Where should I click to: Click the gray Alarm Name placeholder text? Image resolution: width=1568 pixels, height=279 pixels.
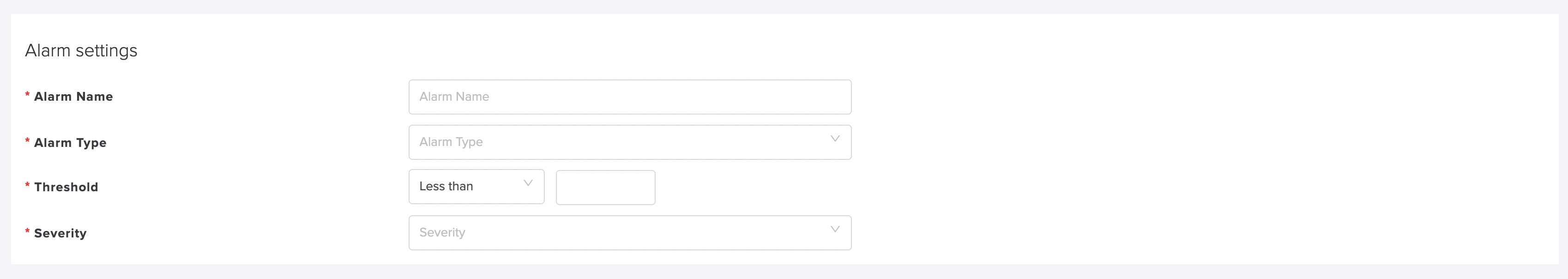coord(454,96)
